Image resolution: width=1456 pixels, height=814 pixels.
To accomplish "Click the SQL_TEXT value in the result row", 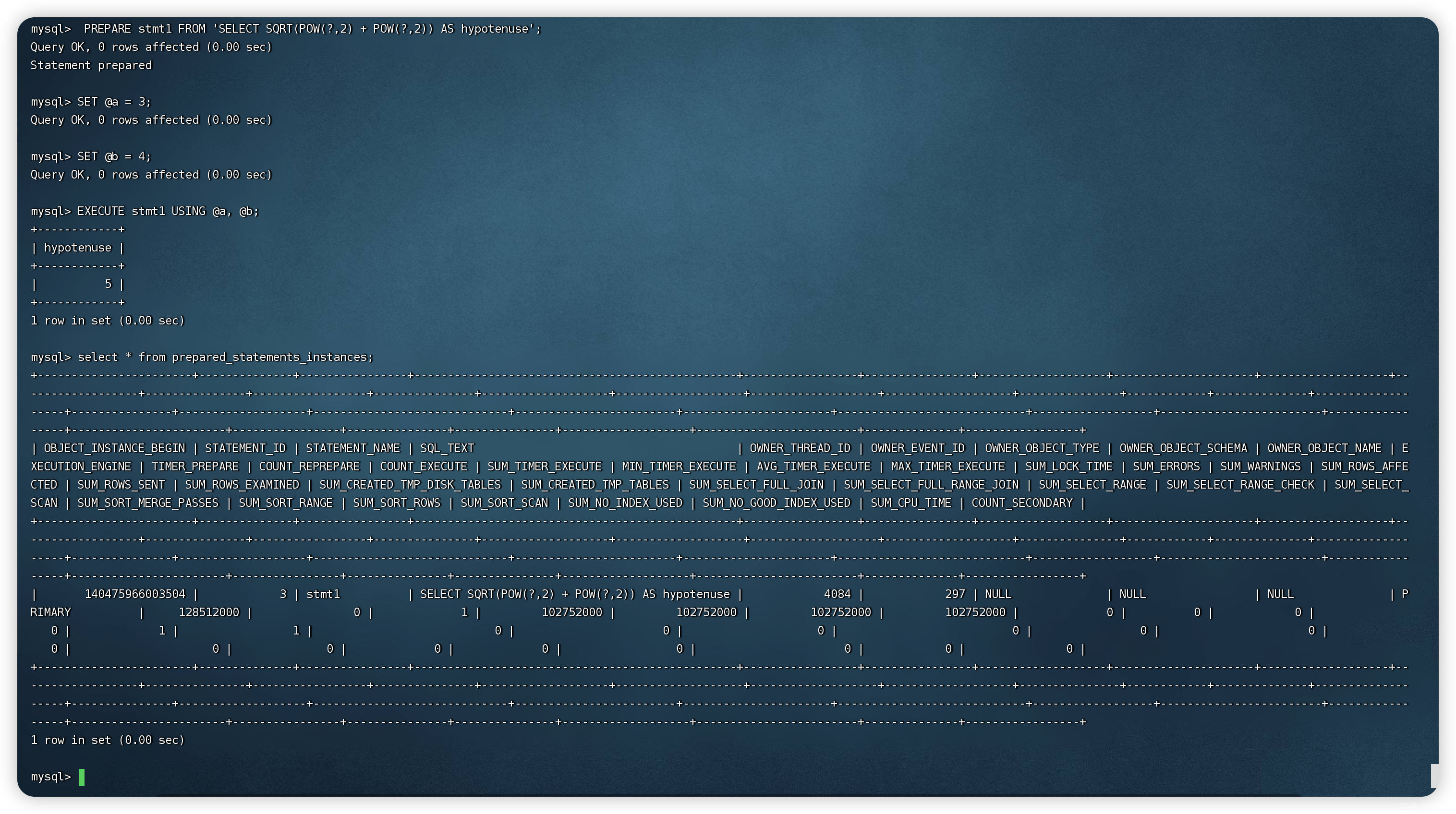I will (x=575, y=594).
